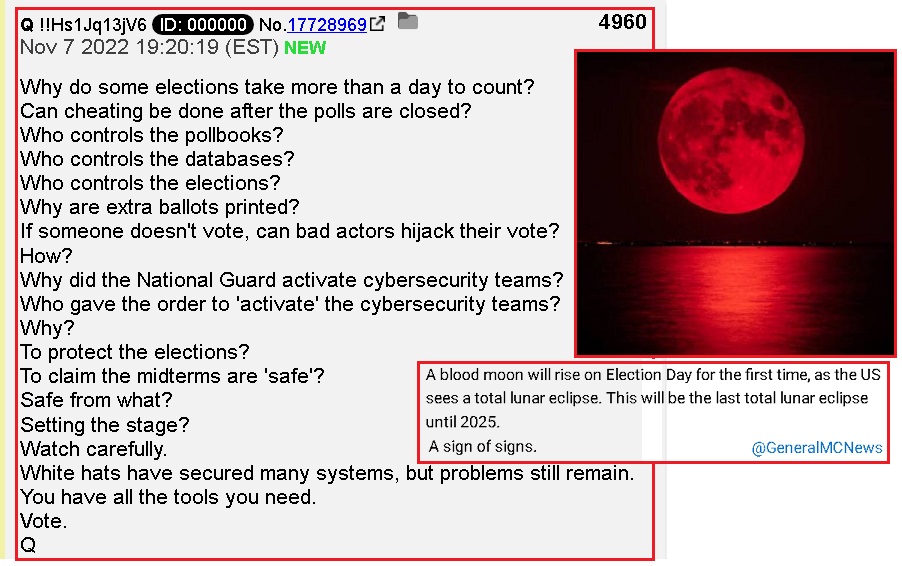Click the line 'Who controls the pollbooks?'
The height and width of the screenshot is (566, 902).
pyautogui.click(x=152, y=135)
